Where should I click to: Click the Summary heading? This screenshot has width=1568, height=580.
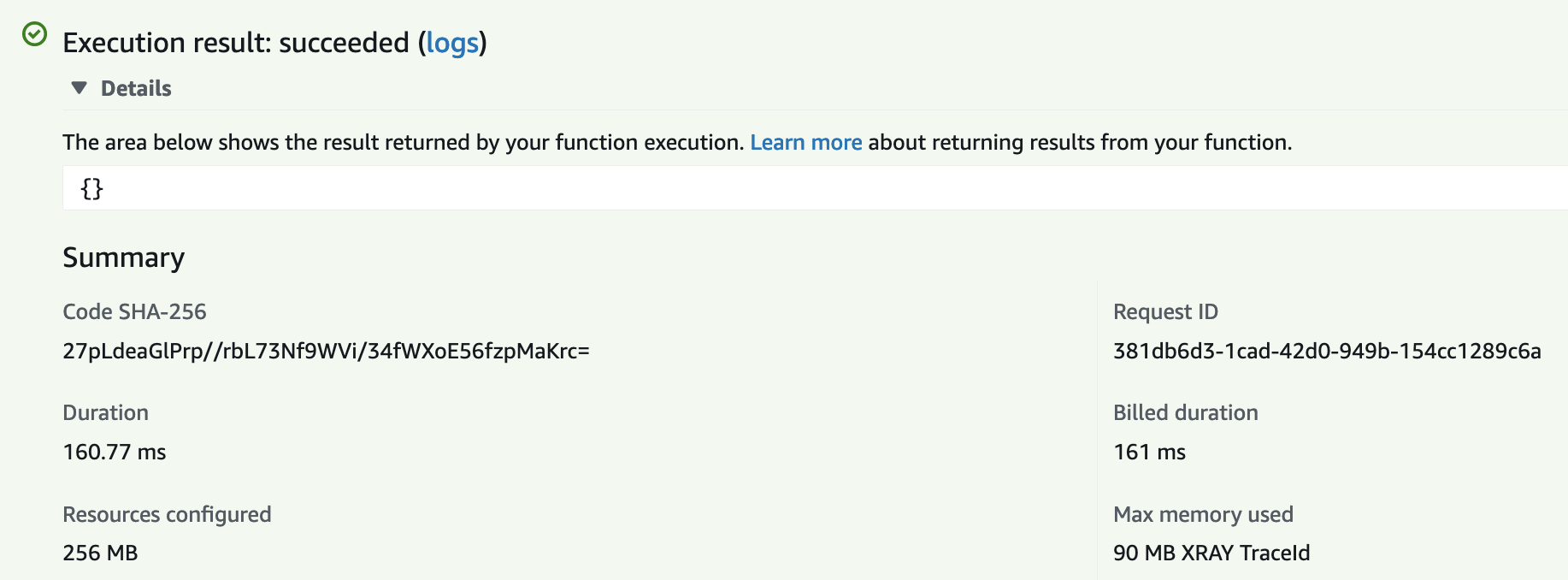tap(123, 257)
